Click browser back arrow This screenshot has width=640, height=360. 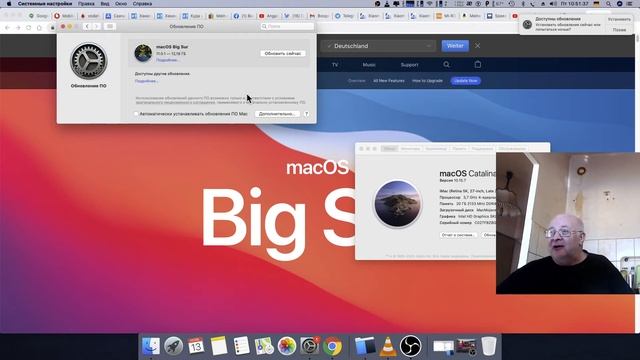point(7,28)
